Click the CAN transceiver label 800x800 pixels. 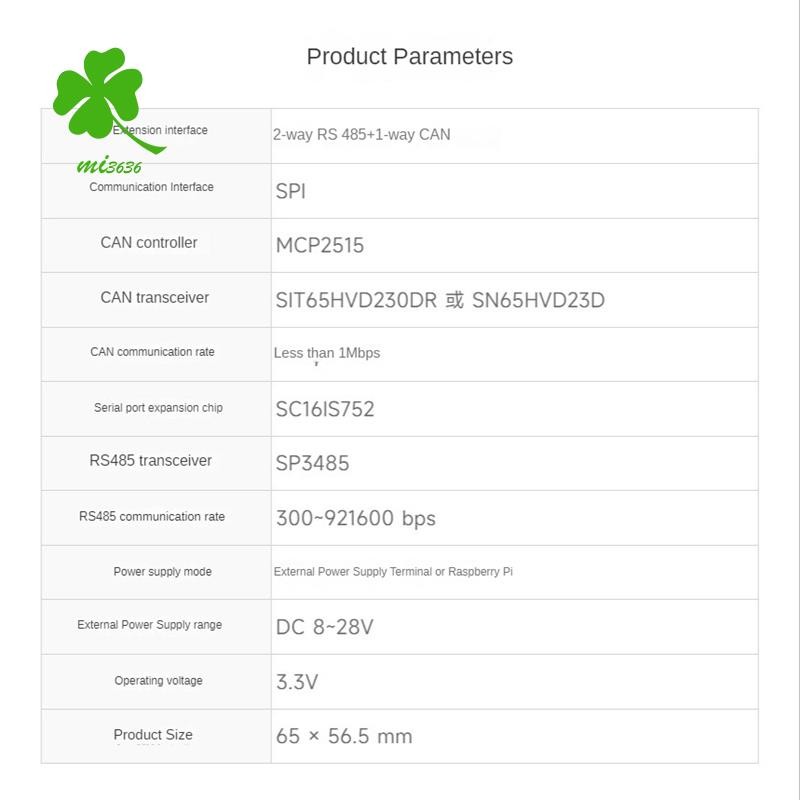tap(155, 297)
